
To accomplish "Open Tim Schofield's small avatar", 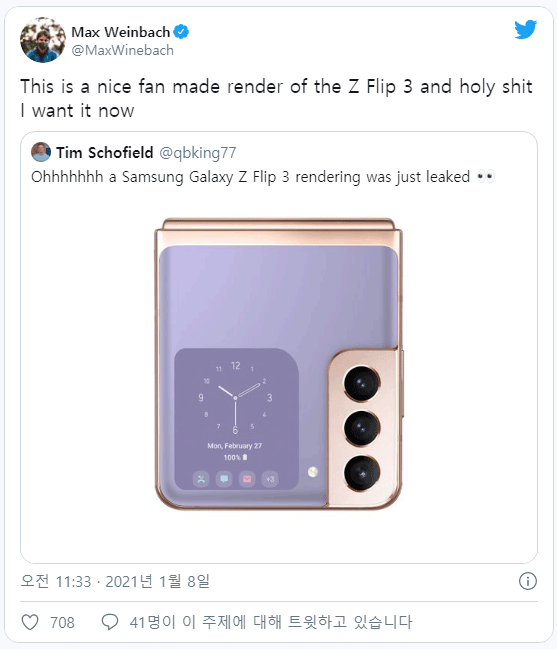I will [x=41, y=152].
